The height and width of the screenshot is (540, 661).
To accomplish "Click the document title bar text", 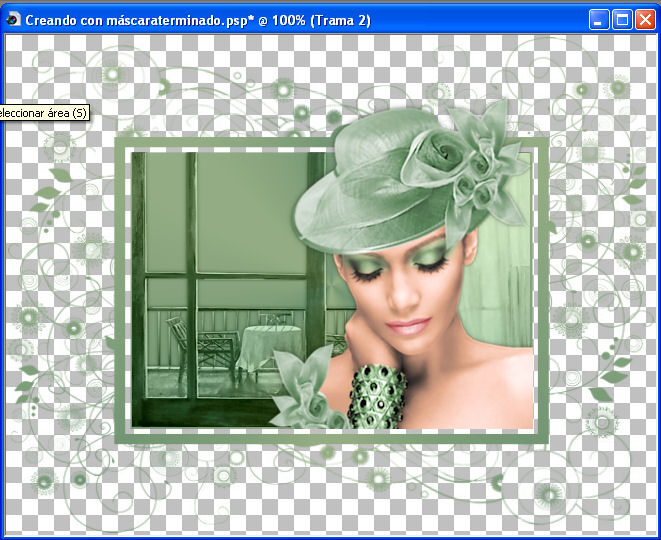I will coord(198,20).
